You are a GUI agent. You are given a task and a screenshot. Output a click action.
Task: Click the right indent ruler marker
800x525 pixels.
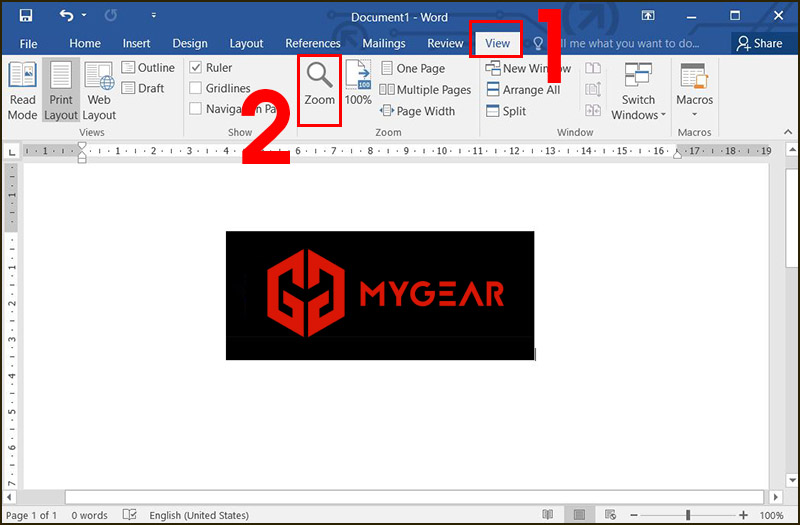tap(678, 155)
